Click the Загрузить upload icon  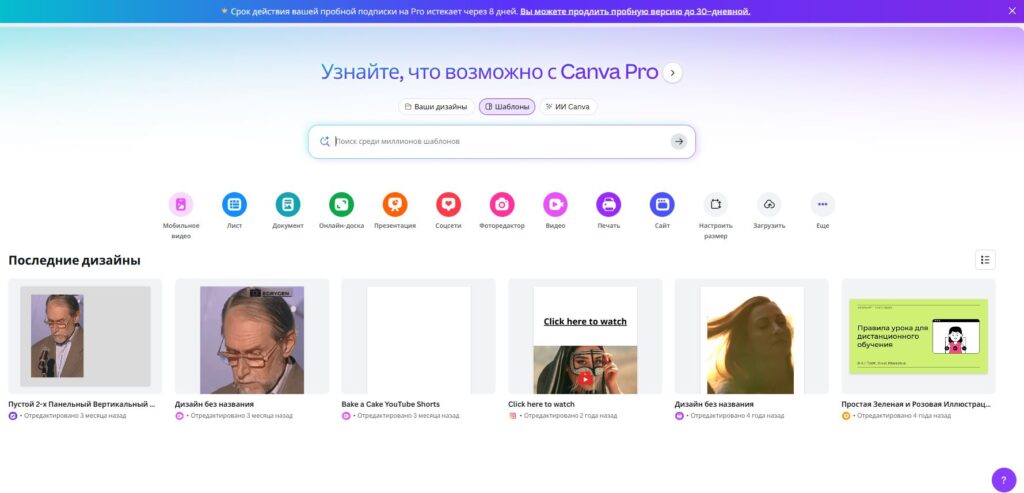[x=769, y=204]
